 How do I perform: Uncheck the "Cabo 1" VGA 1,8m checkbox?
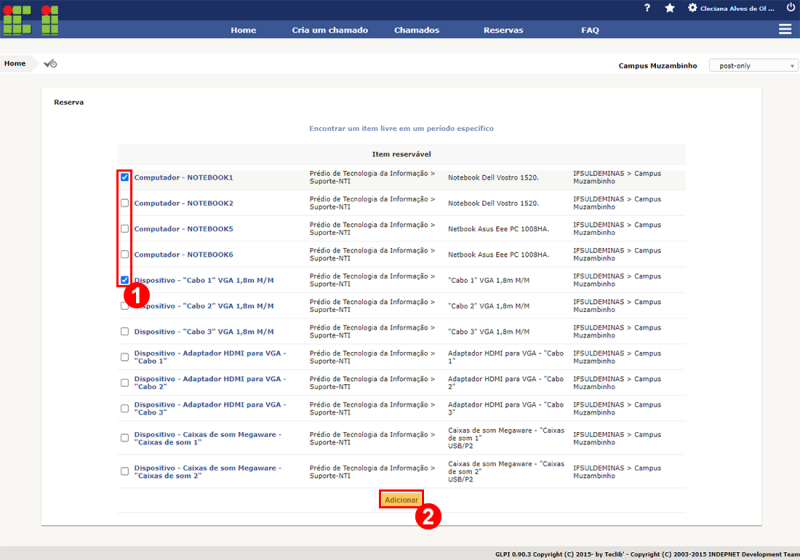pyautogui.click(x=124, y=280)
